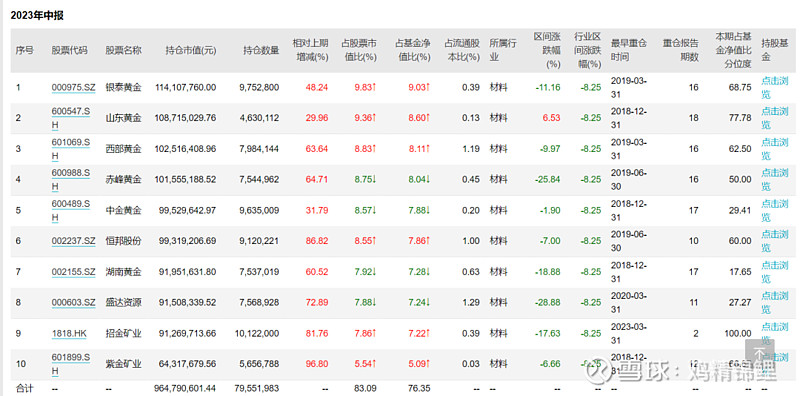Click the change value 96.80

317,364
